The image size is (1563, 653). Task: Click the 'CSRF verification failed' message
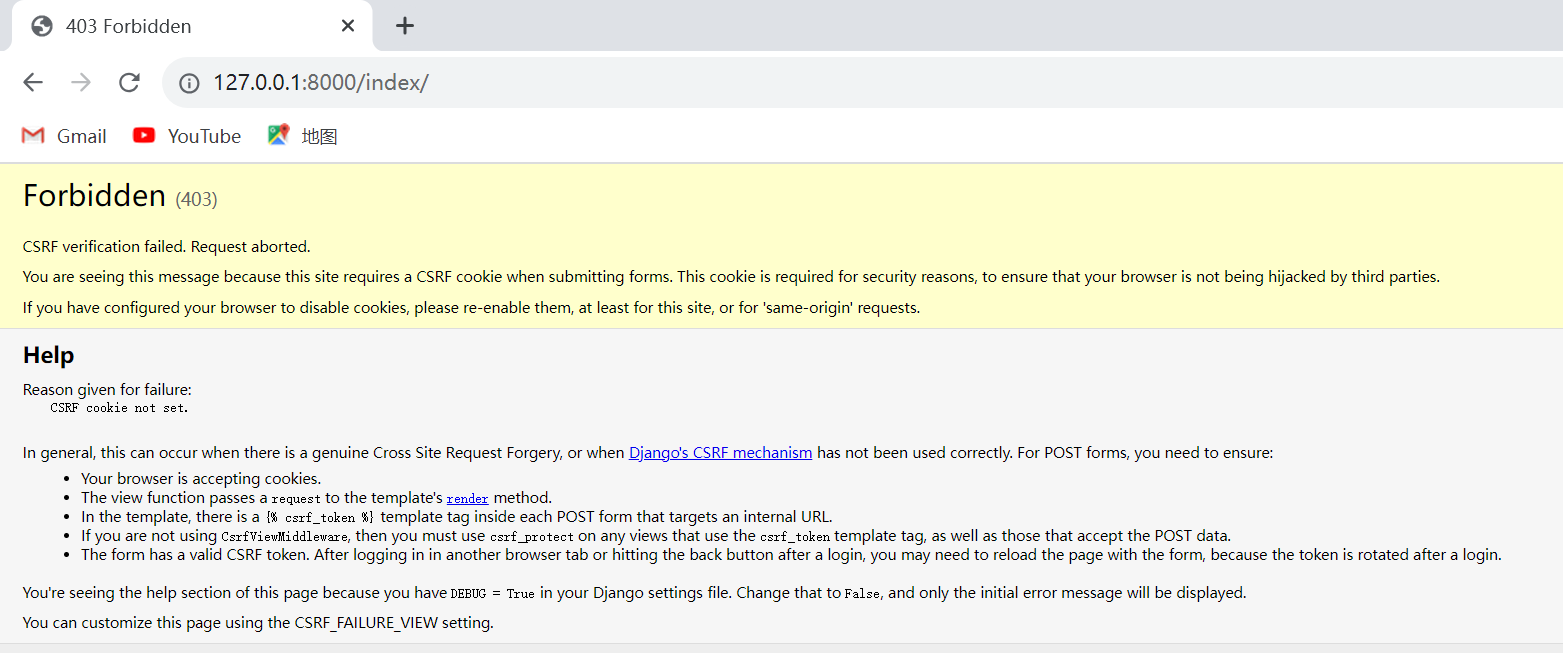pyautogui.click(x=166, y=246)
